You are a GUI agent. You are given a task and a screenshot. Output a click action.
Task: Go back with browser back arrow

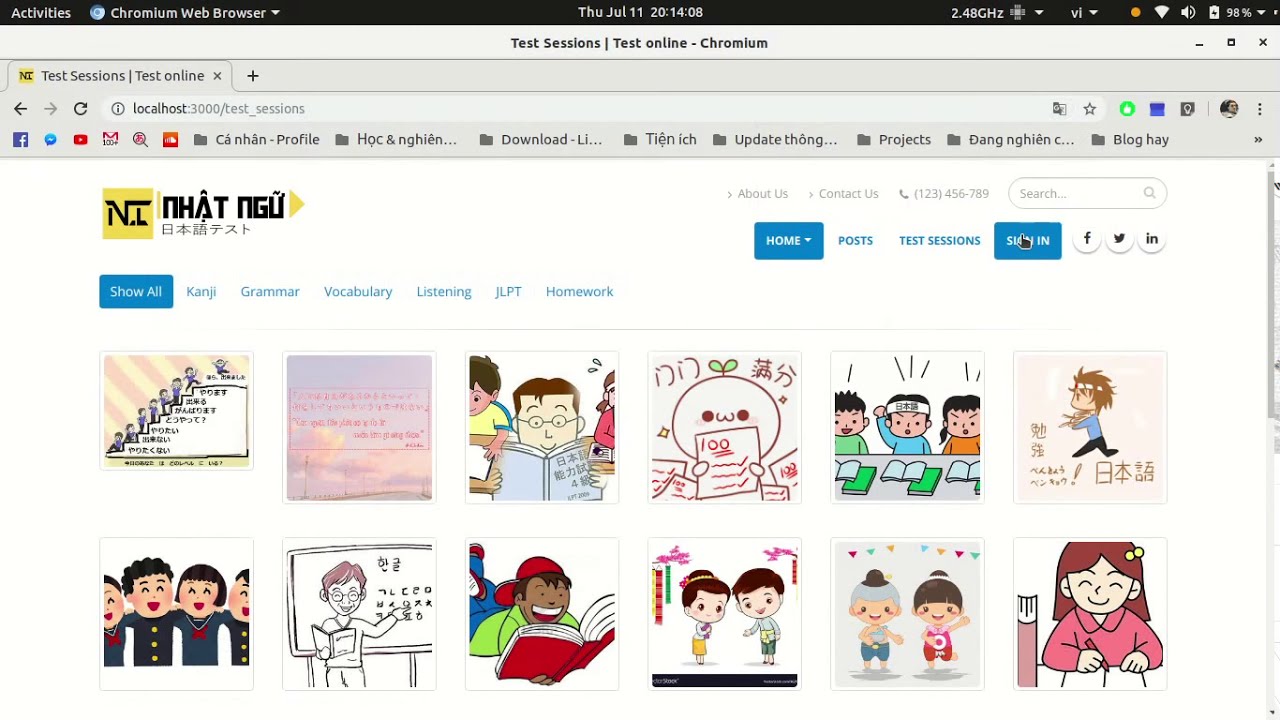pos(21,108)
